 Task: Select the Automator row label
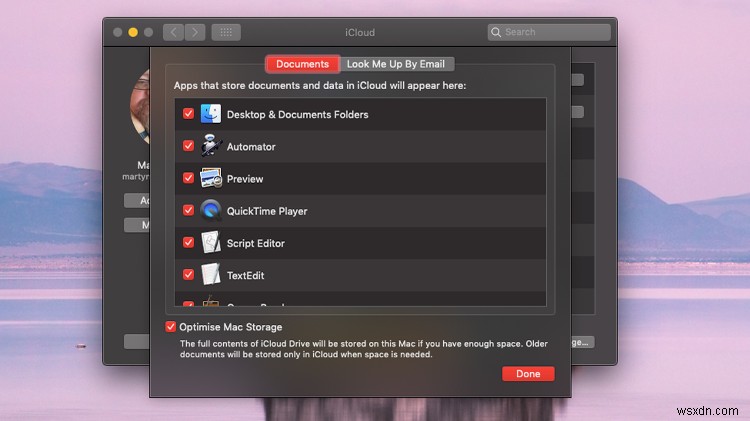pyautogui.click(x=251, y=147)
